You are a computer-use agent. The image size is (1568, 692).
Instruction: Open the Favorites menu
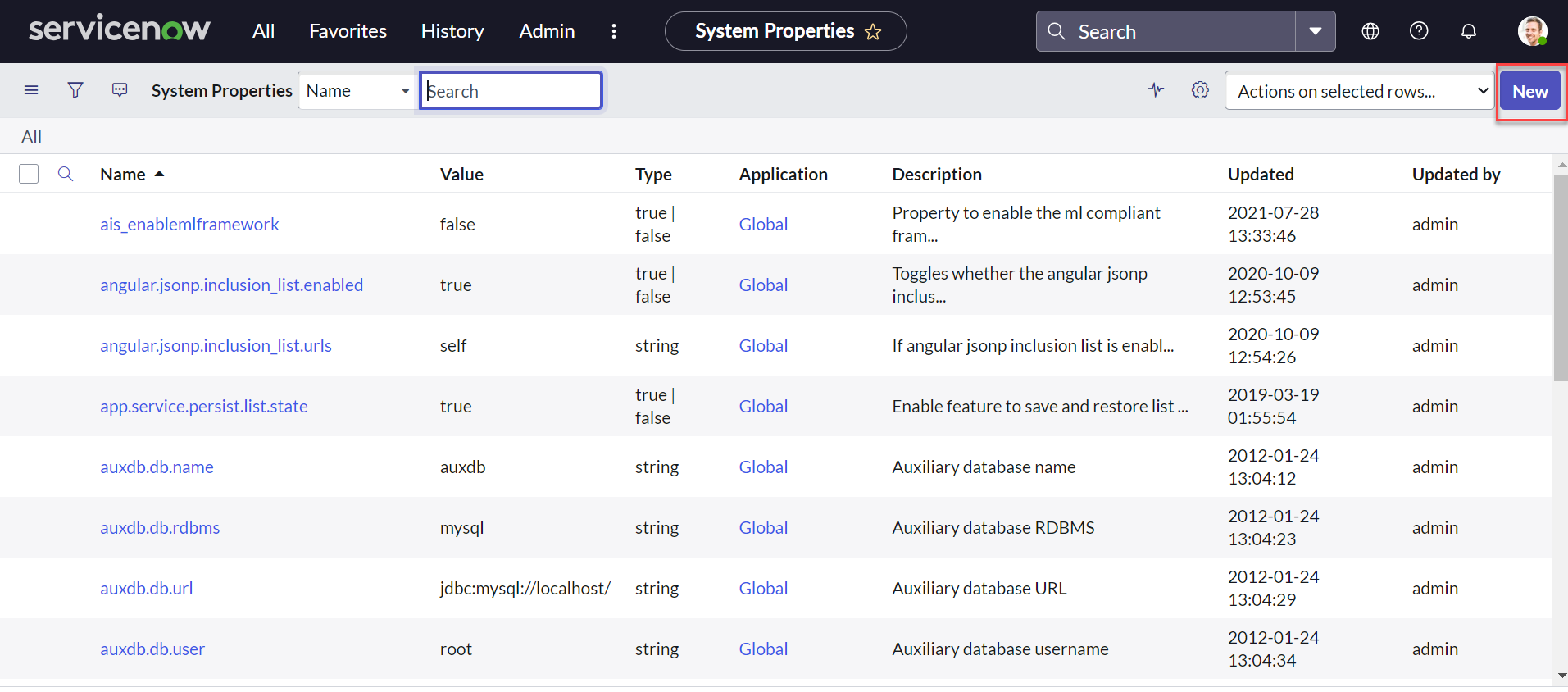(x=348, y=31)
